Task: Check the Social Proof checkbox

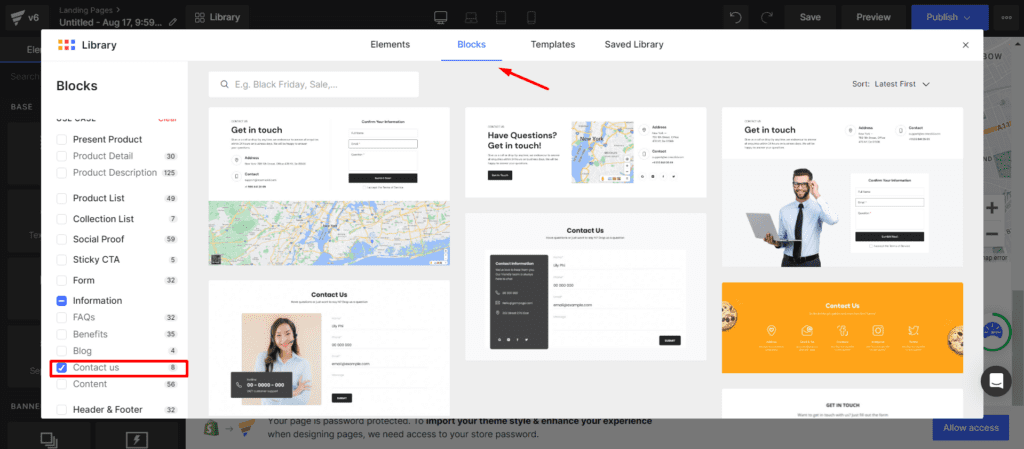Action: [61, 239]
